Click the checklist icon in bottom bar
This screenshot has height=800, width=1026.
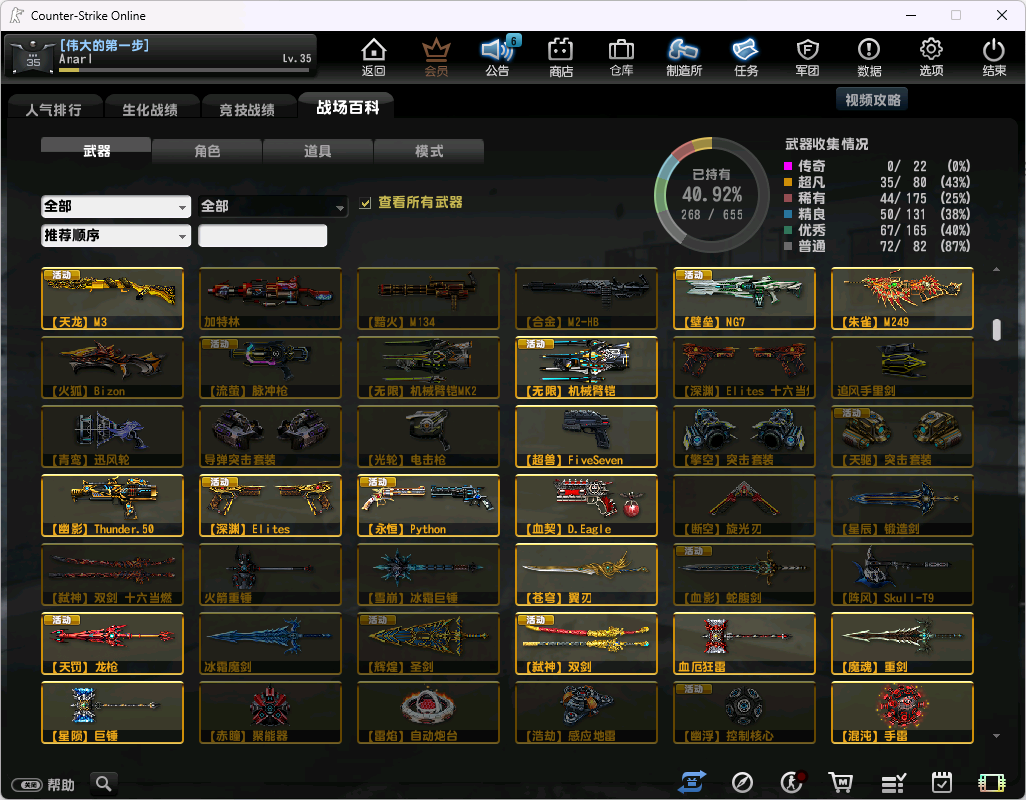pyautogui.click(x=893, y=782)
